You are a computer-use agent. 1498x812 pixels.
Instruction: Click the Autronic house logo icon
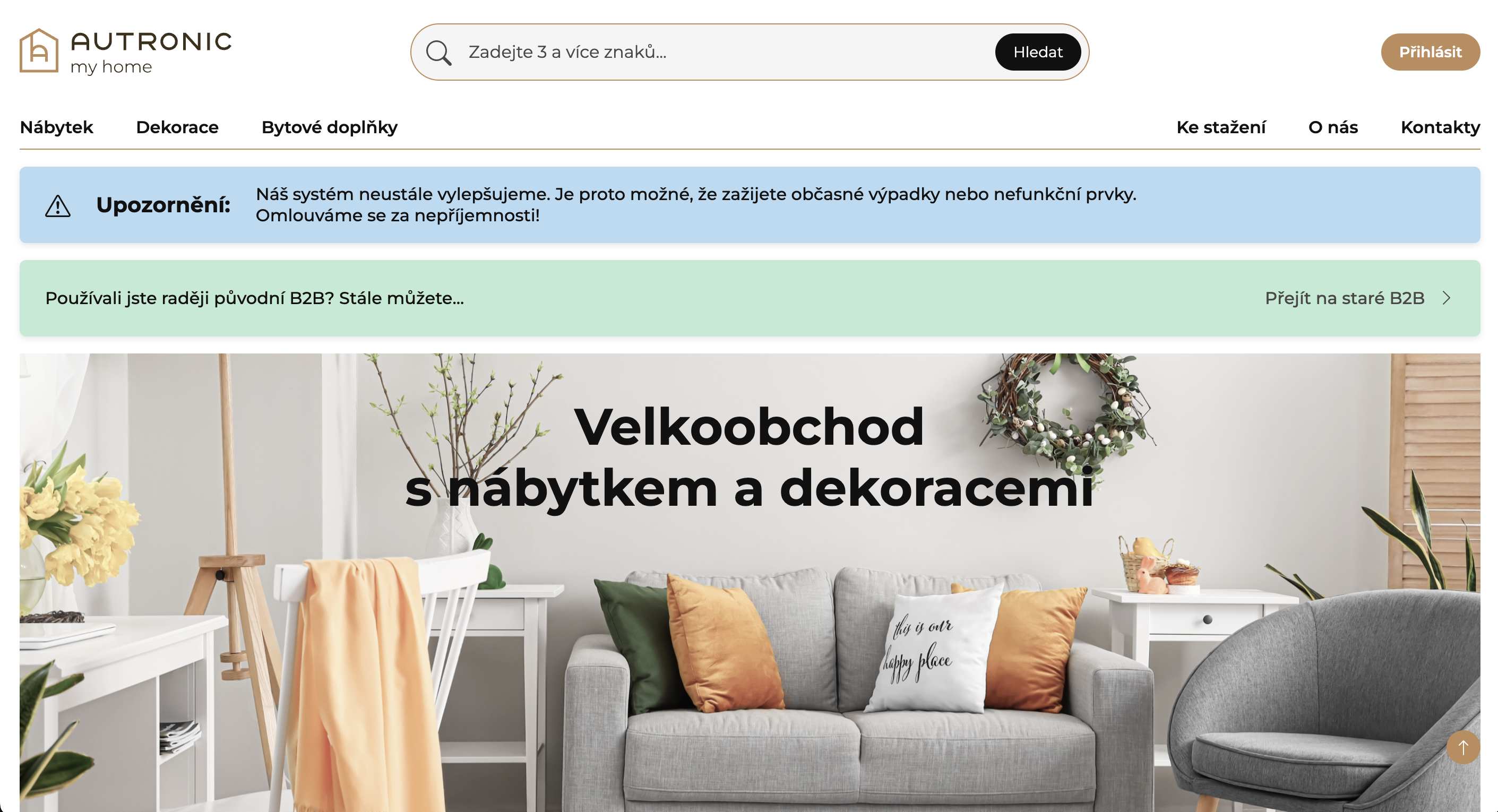pos(39,50)
